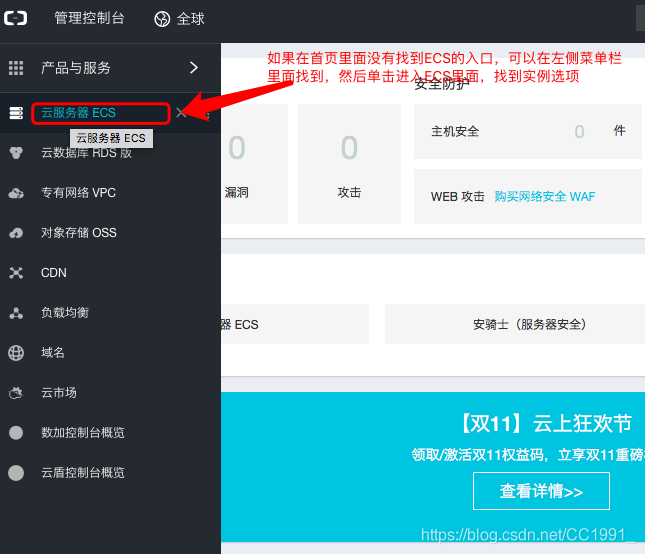Click the 漏洞 count card
Image resolution: width=645 pixels, height=554 pixels.
click(254, 164)
